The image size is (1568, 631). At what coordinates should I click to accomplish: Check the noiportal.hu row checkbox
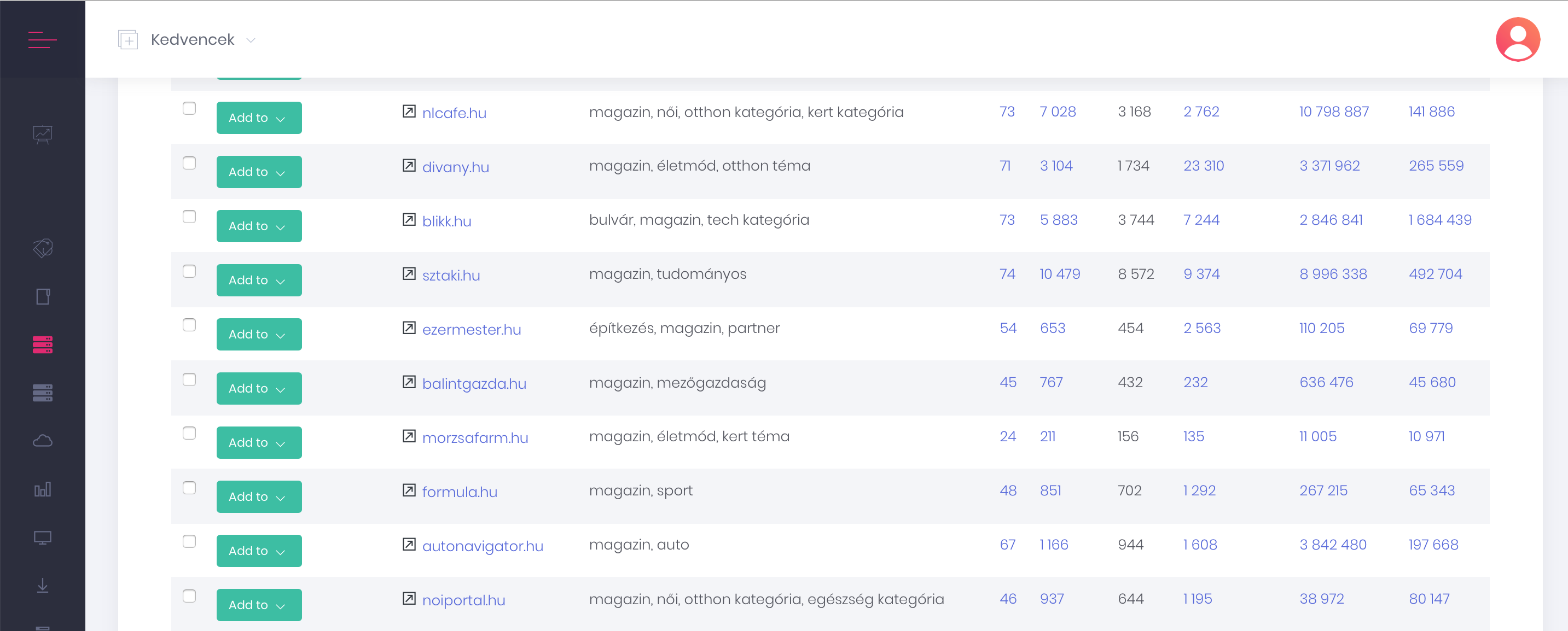pos(189,597)
